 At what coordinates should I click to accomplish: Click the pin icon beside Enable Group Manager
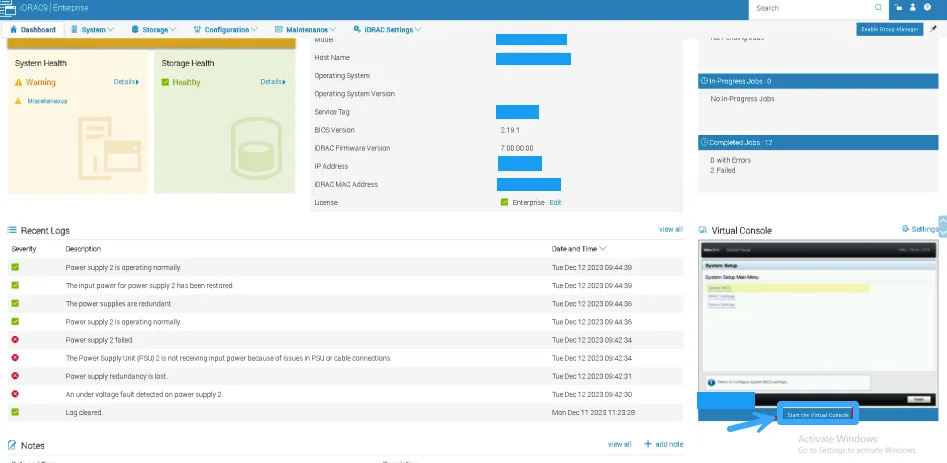tap(933, 30)
